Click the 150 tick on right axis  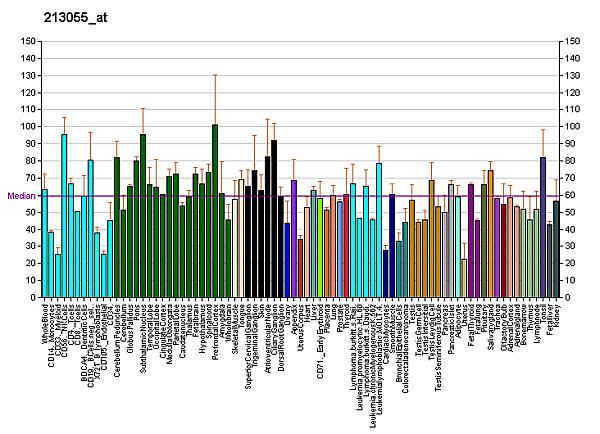pyautogui.click(x=574, y=41)
